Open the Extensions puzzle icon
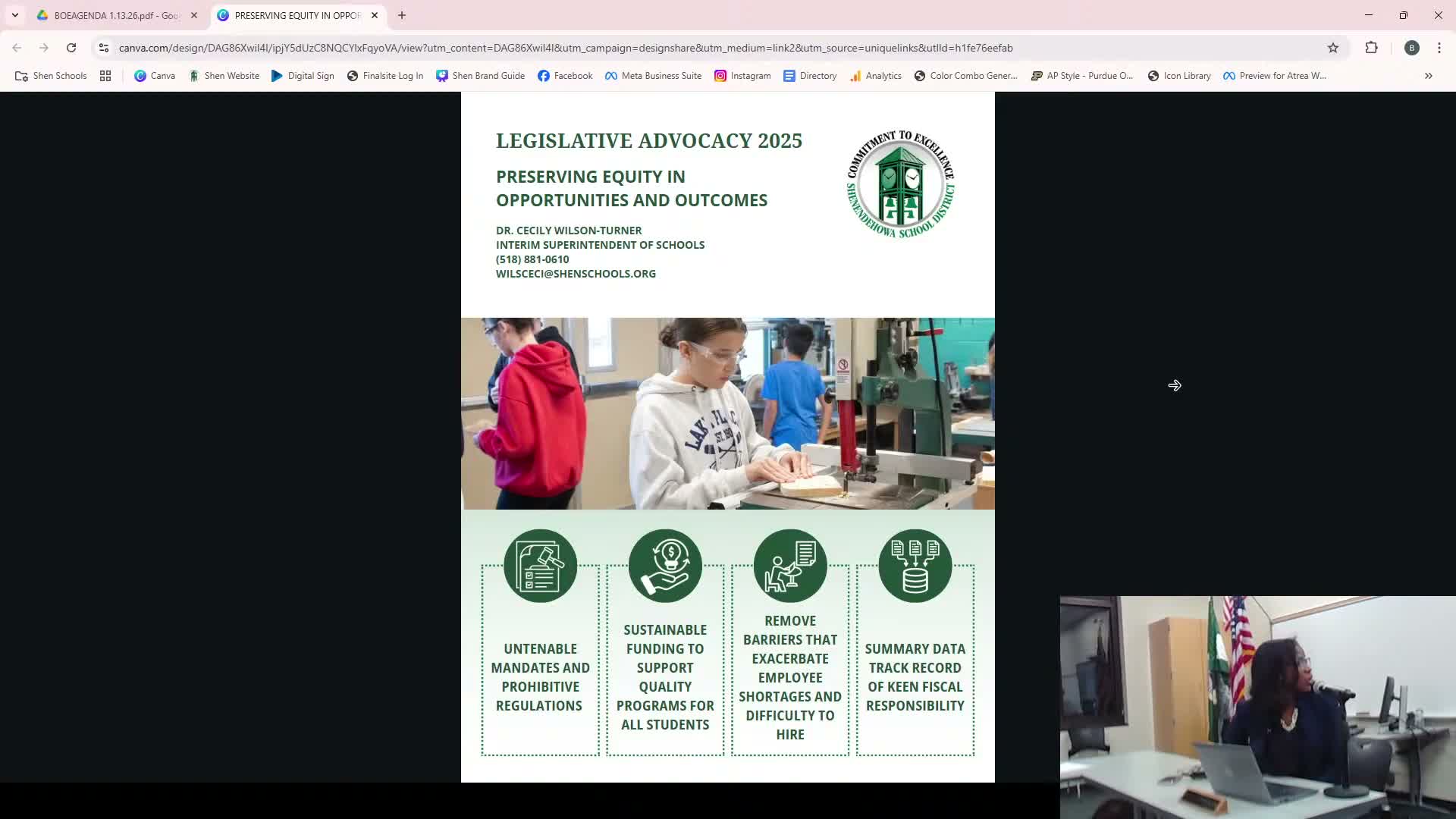The width and height of the screenshot is (1456, 819). (x=1371, y=48)
